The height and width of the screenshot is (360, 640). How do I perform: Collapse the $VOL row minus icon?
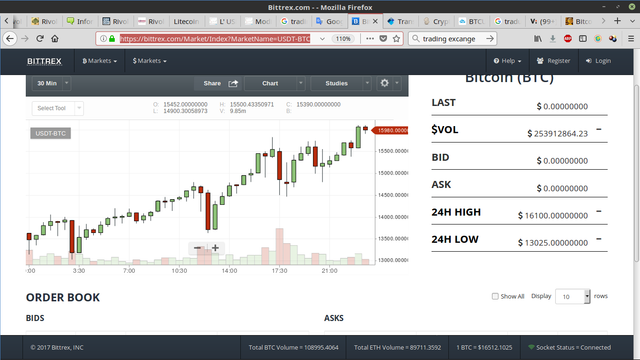(599, 129)
